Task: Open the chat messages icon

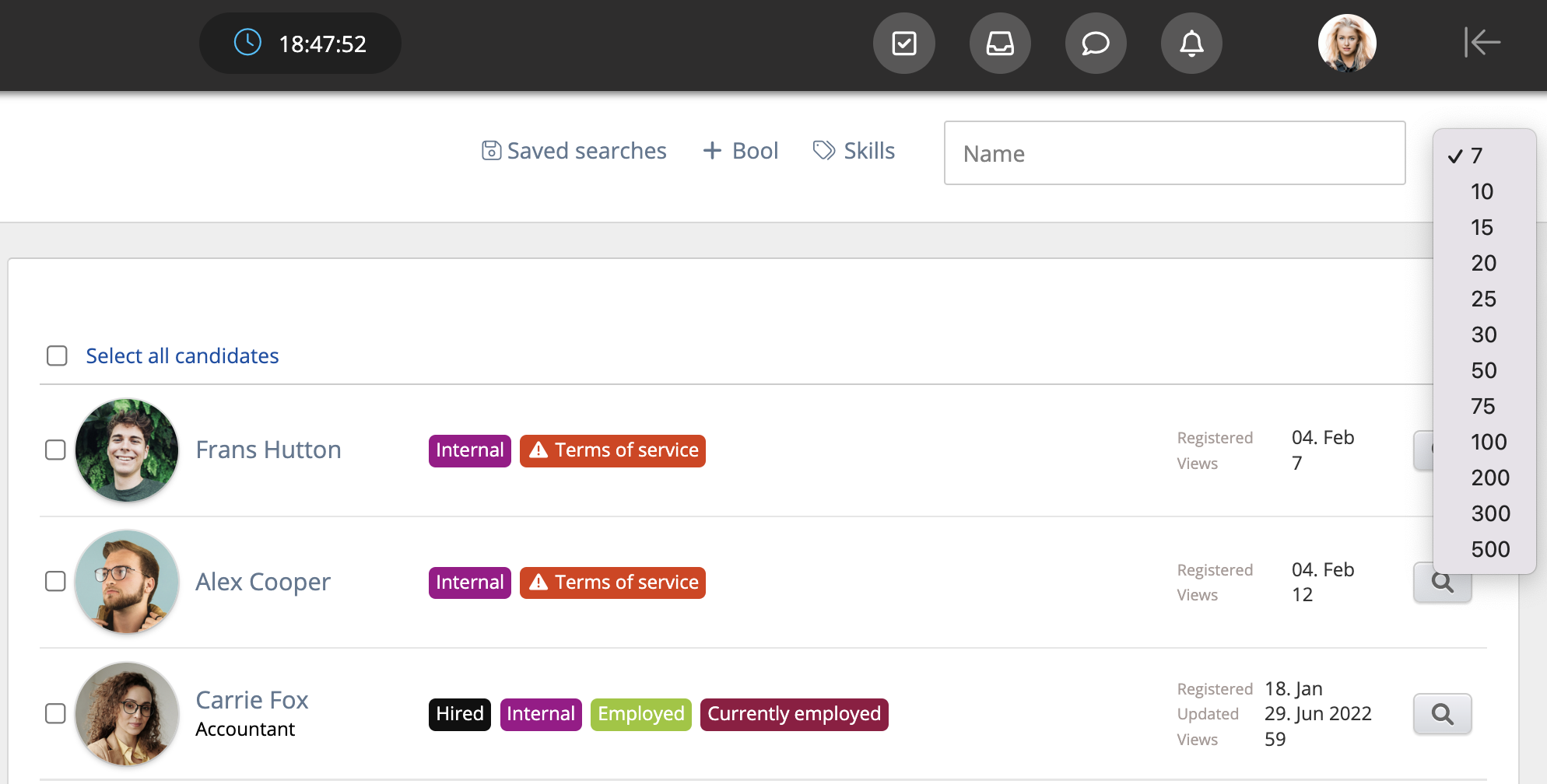Action: click(1096, 44)
